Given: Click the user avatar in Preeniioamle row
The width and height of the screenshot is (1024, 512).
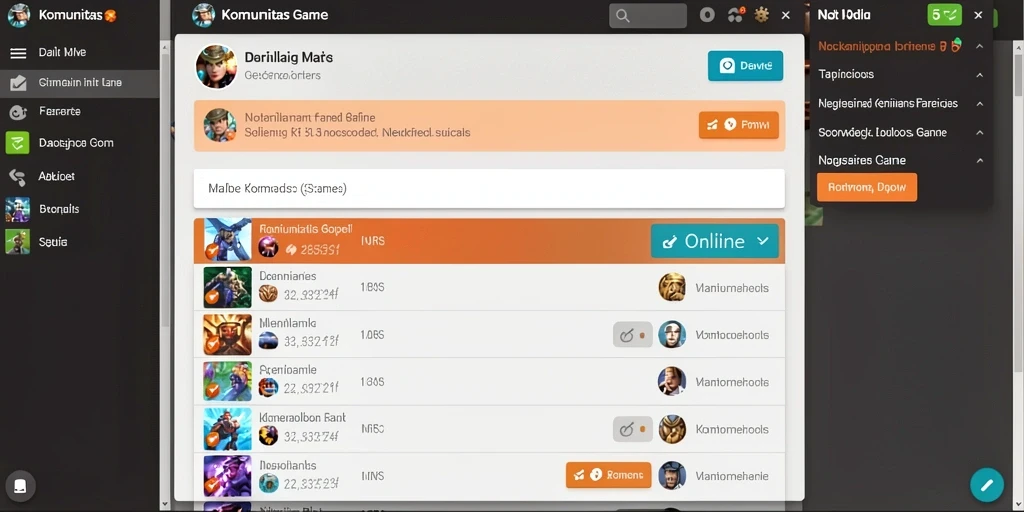Looking at the screenshot, I should 672,381.
